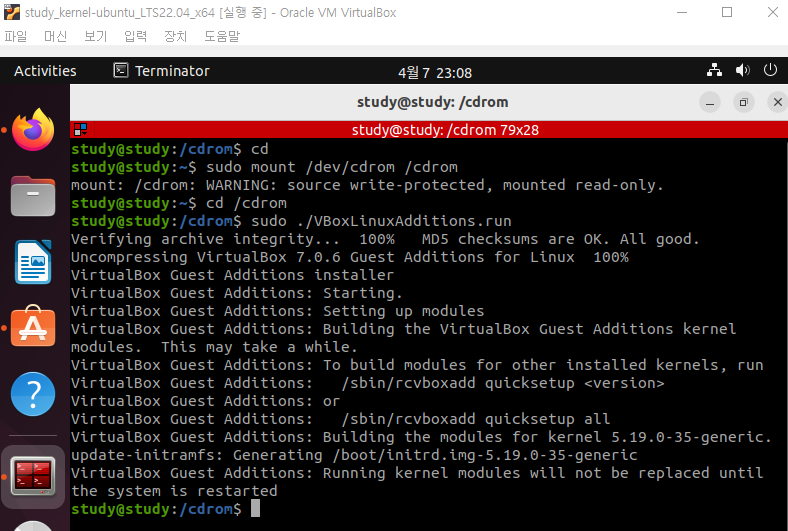788x531 pixels.
Task: Open the clock showing 4월 7 23:08
Action: point(435,73)
